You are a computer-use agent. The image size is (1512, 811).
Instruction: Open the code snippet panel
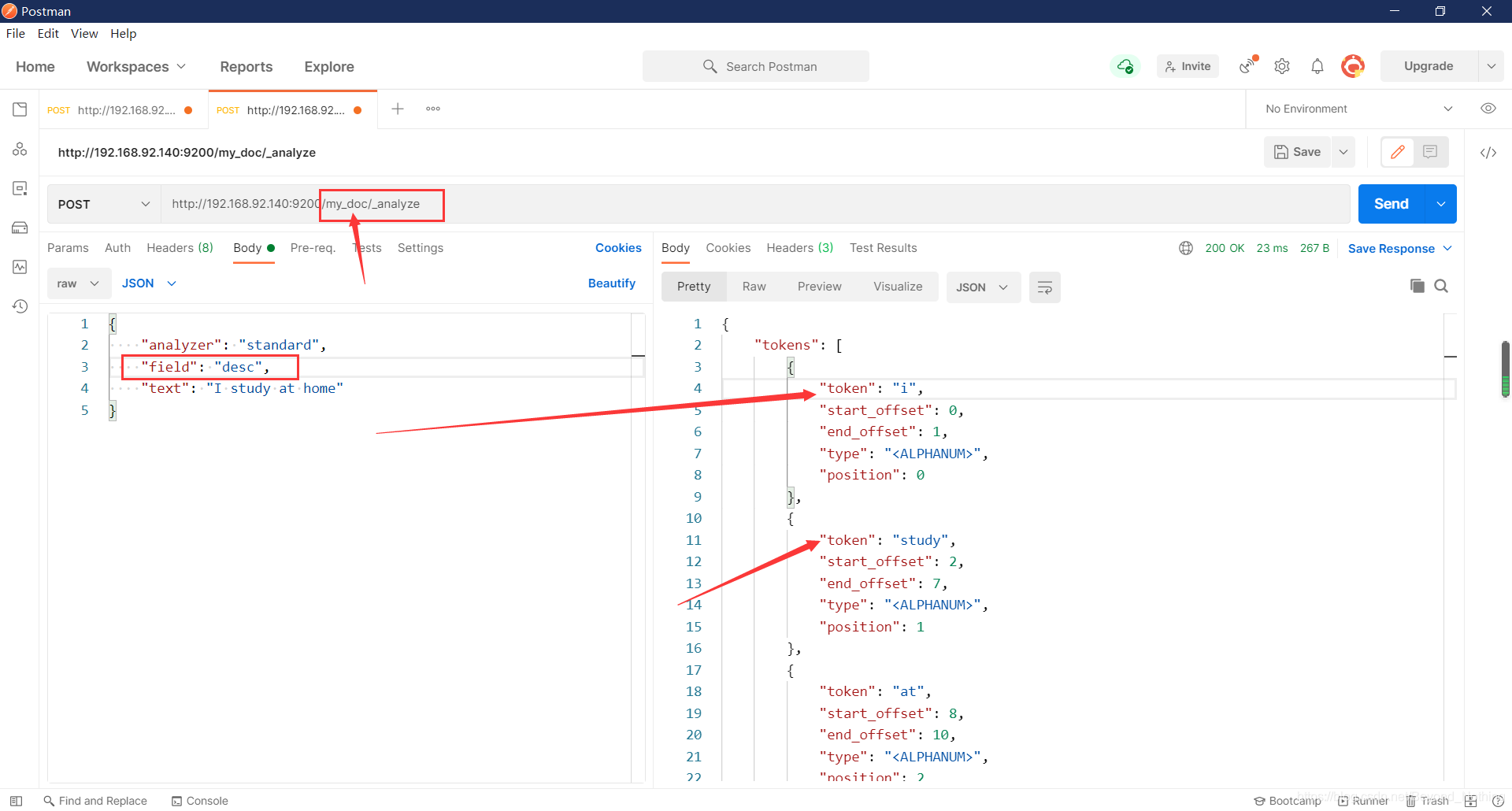coord(1488,153)
